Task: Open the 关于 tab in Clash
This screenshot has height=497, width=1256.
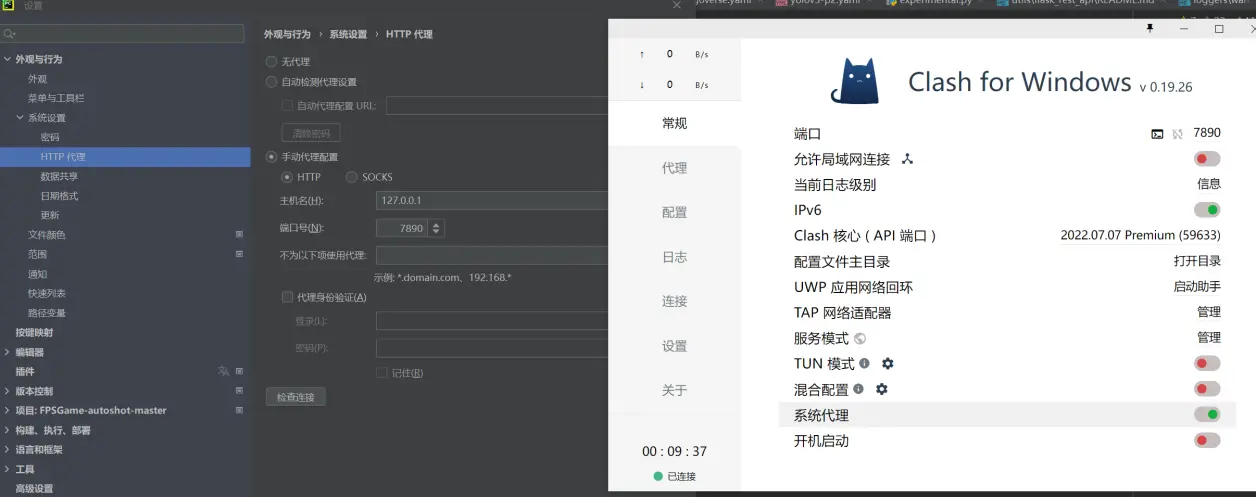Action: pyautogui.click(x=675, y=390)
